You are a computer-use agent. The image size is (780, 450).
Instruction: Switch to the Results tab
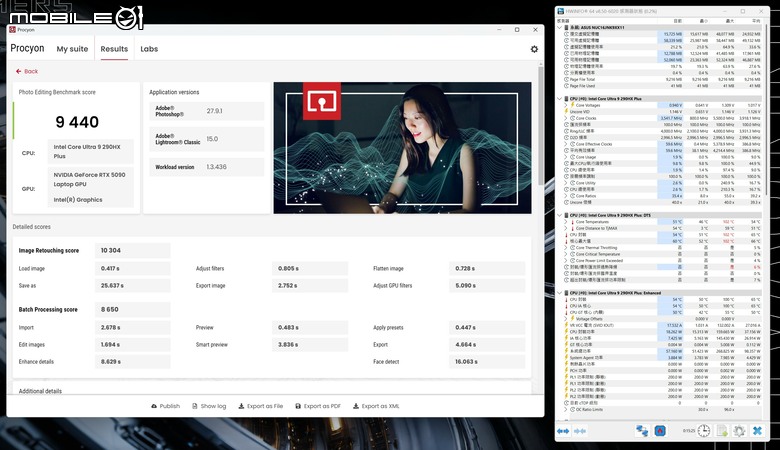click(114, 49)
